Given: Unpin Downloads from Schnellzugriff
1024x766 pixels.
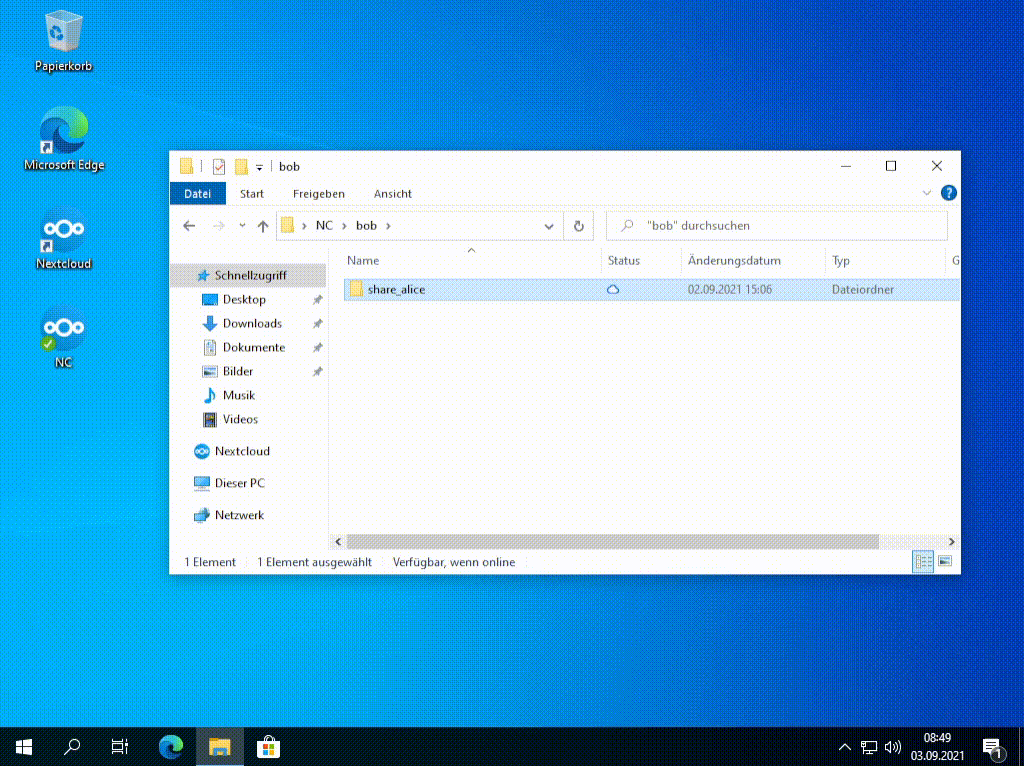Looking at the screenshot, I should click(x=318, y=323).
